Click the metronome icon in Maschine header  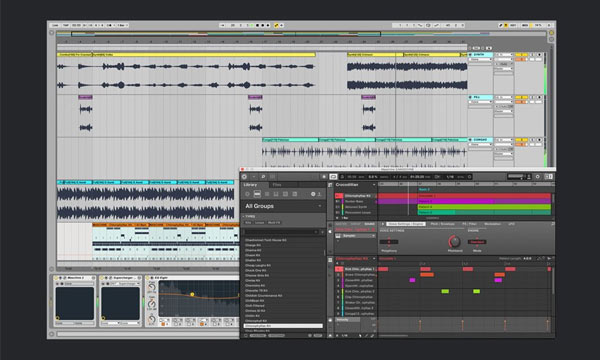coord(342,177)
